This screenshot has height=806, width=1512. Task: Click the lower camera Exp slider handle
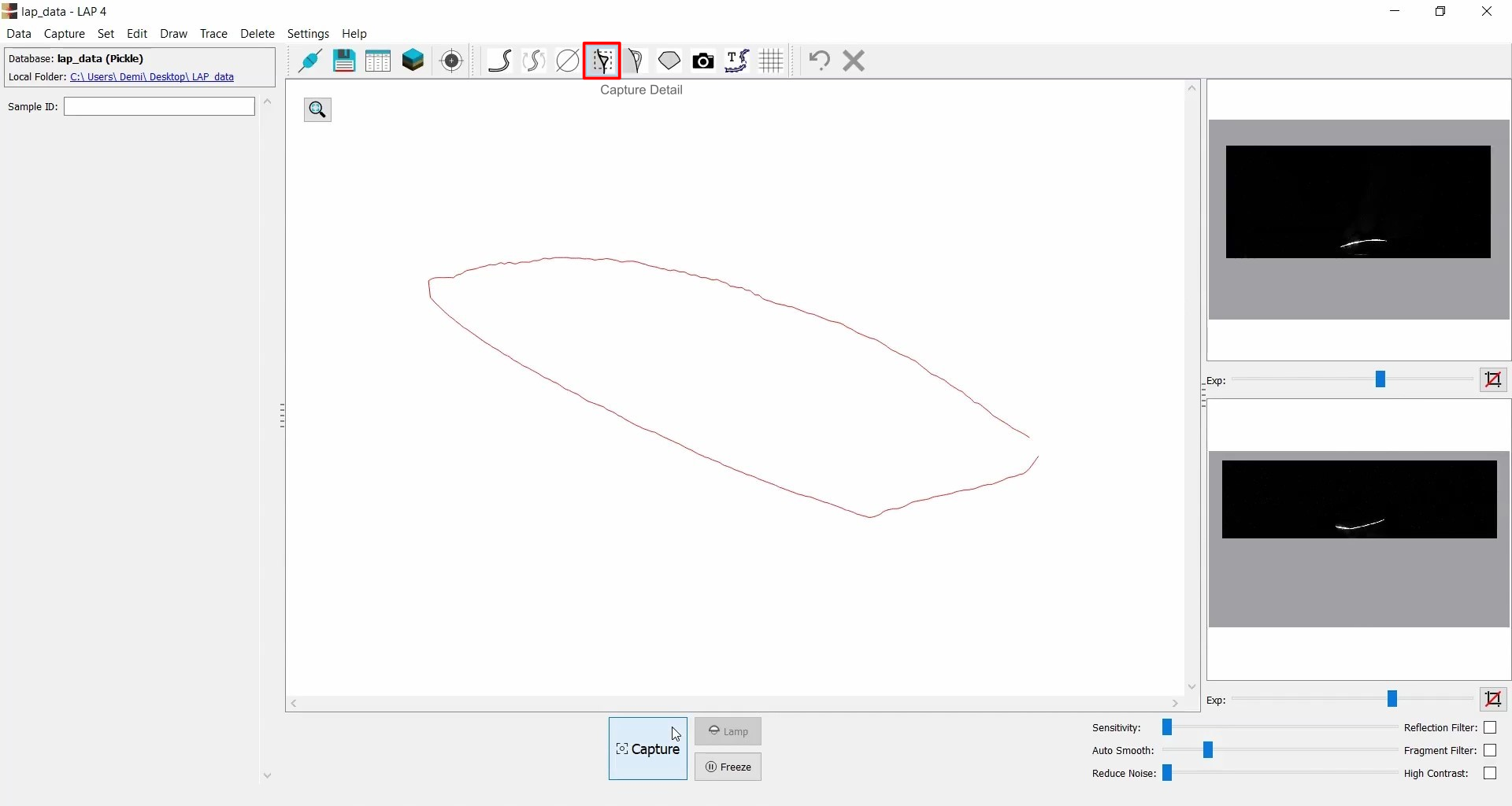tap(1393, 700)
